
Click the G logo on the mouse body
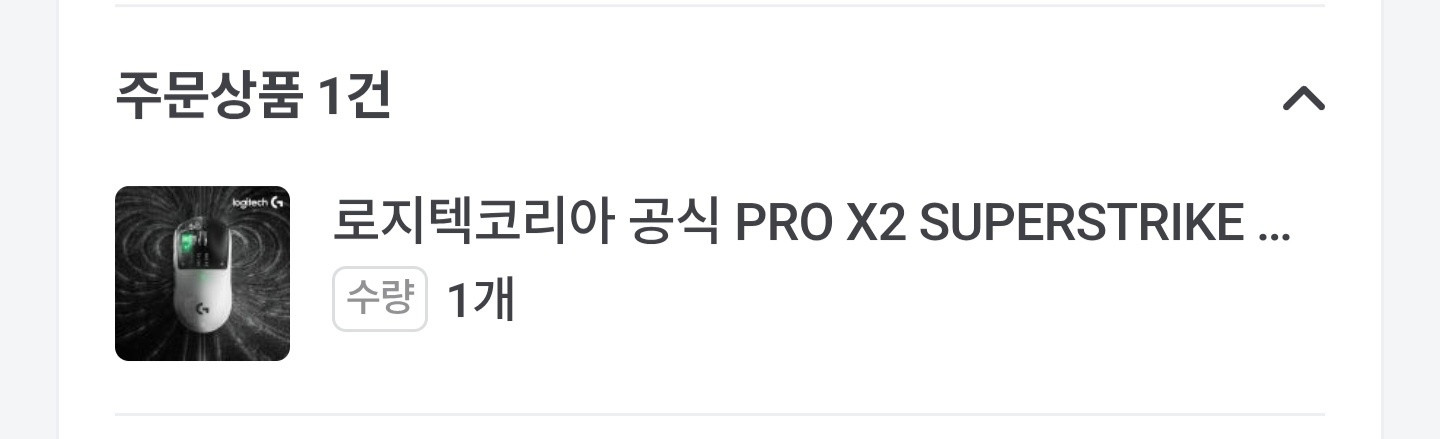point(202,309)
